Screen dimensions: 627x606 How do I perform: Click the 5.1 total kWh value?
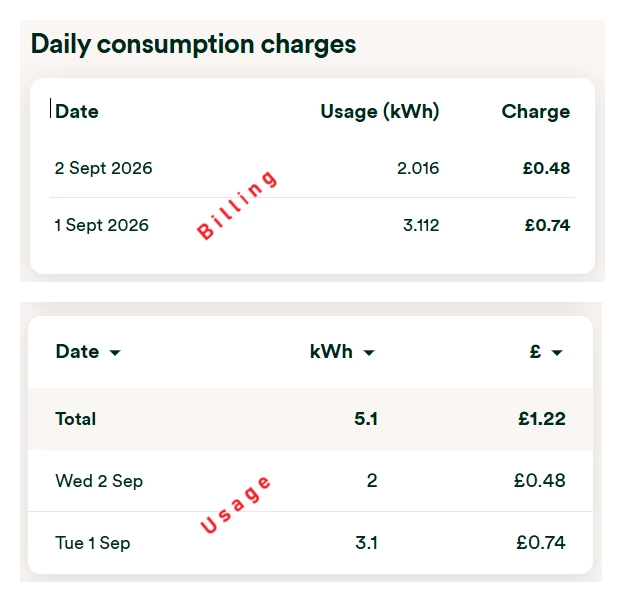pos(366,419)
